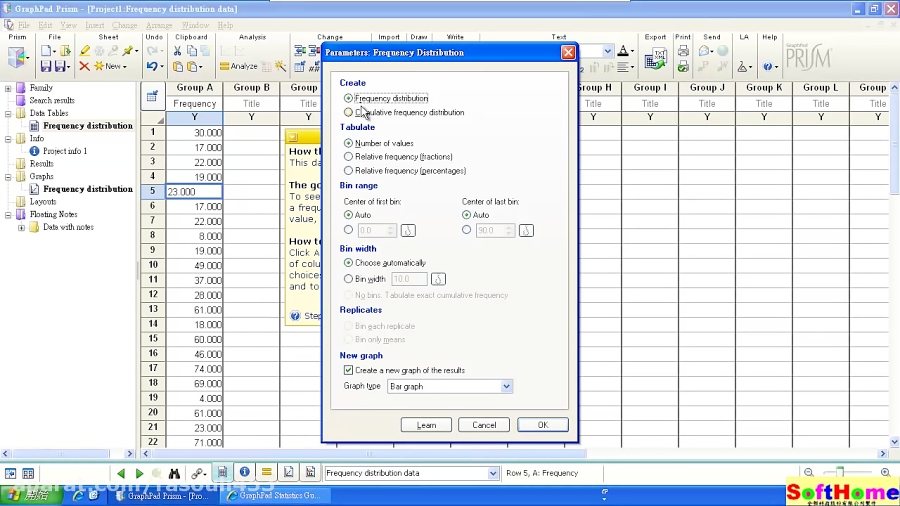Open the Help menu in menu bar
This screenshot has height=506, width=900.
click(x=225, y=25)
